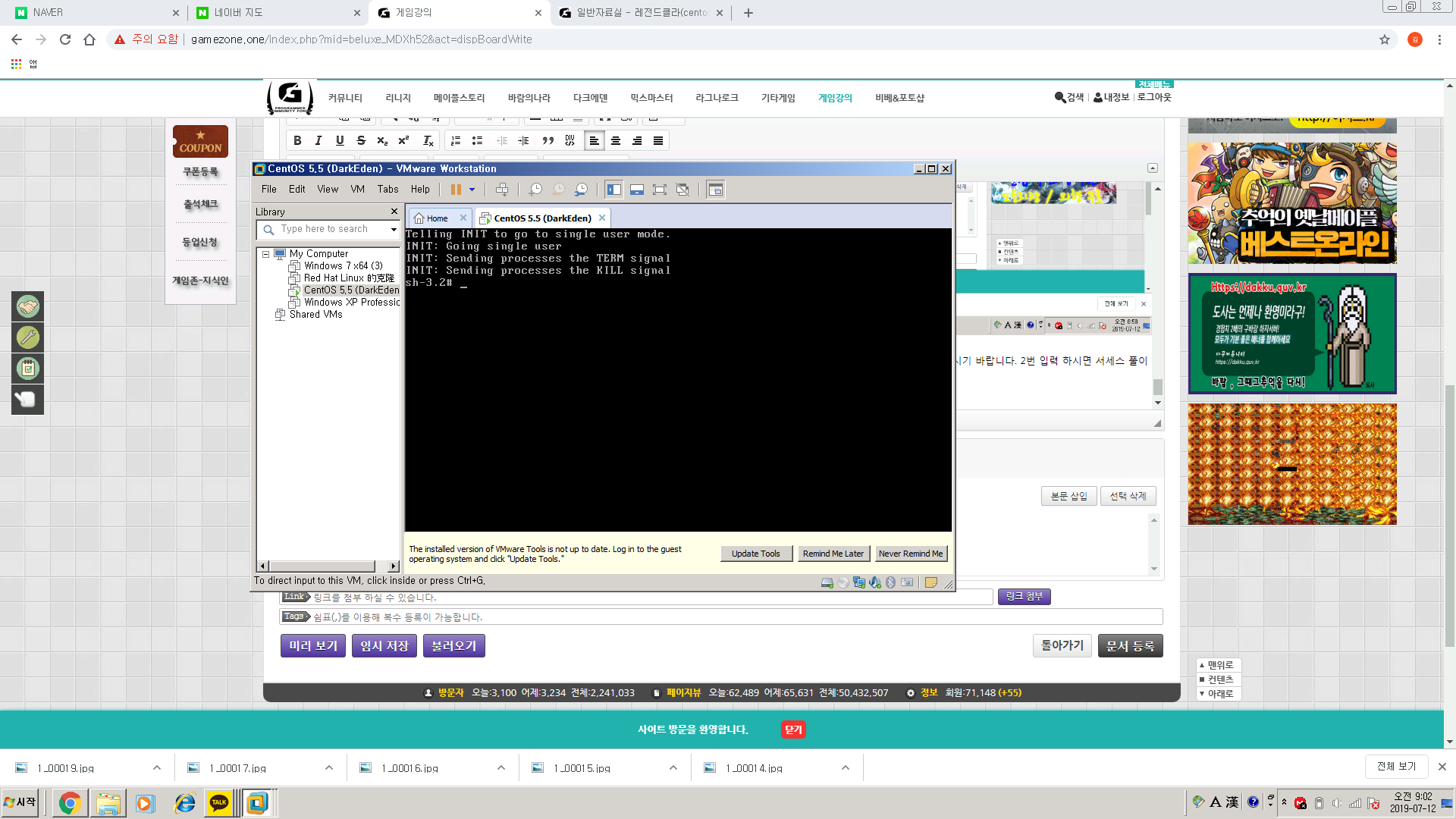Open options chevron for 1_00015.jpg download
Screen dimensions: 1456x819
pyautogui.click(x=673, y=767)
